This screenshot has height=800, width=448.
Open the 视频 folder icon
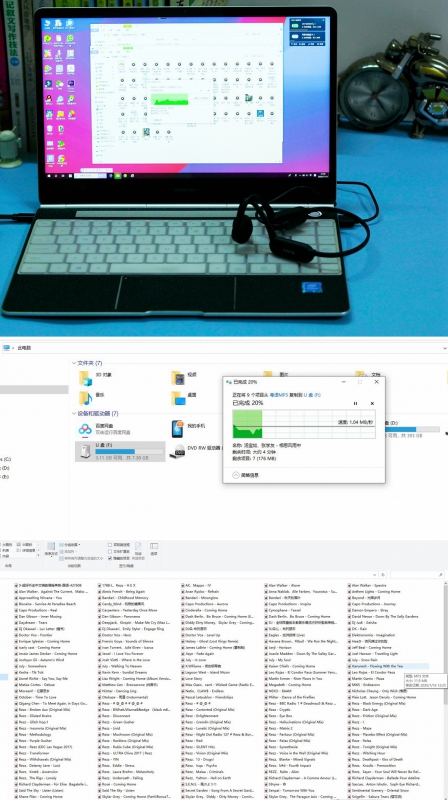point(178,378)
